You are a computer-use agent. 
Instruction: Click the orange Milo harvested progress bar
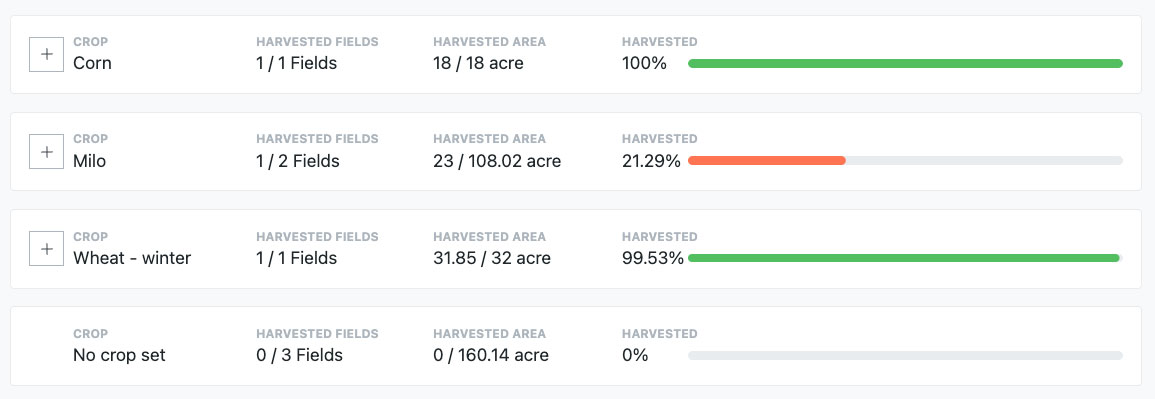click(767, 160)
